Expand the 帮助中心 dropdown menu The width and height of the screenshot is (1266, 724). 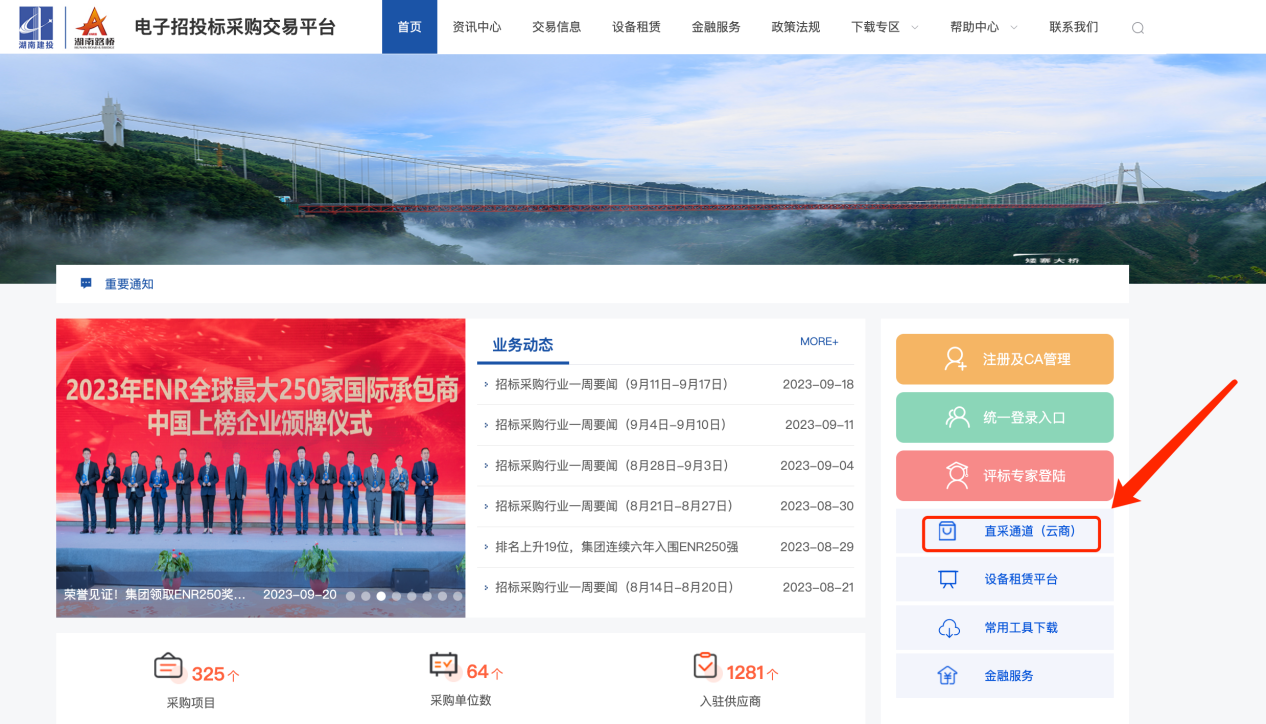[984, 27]
